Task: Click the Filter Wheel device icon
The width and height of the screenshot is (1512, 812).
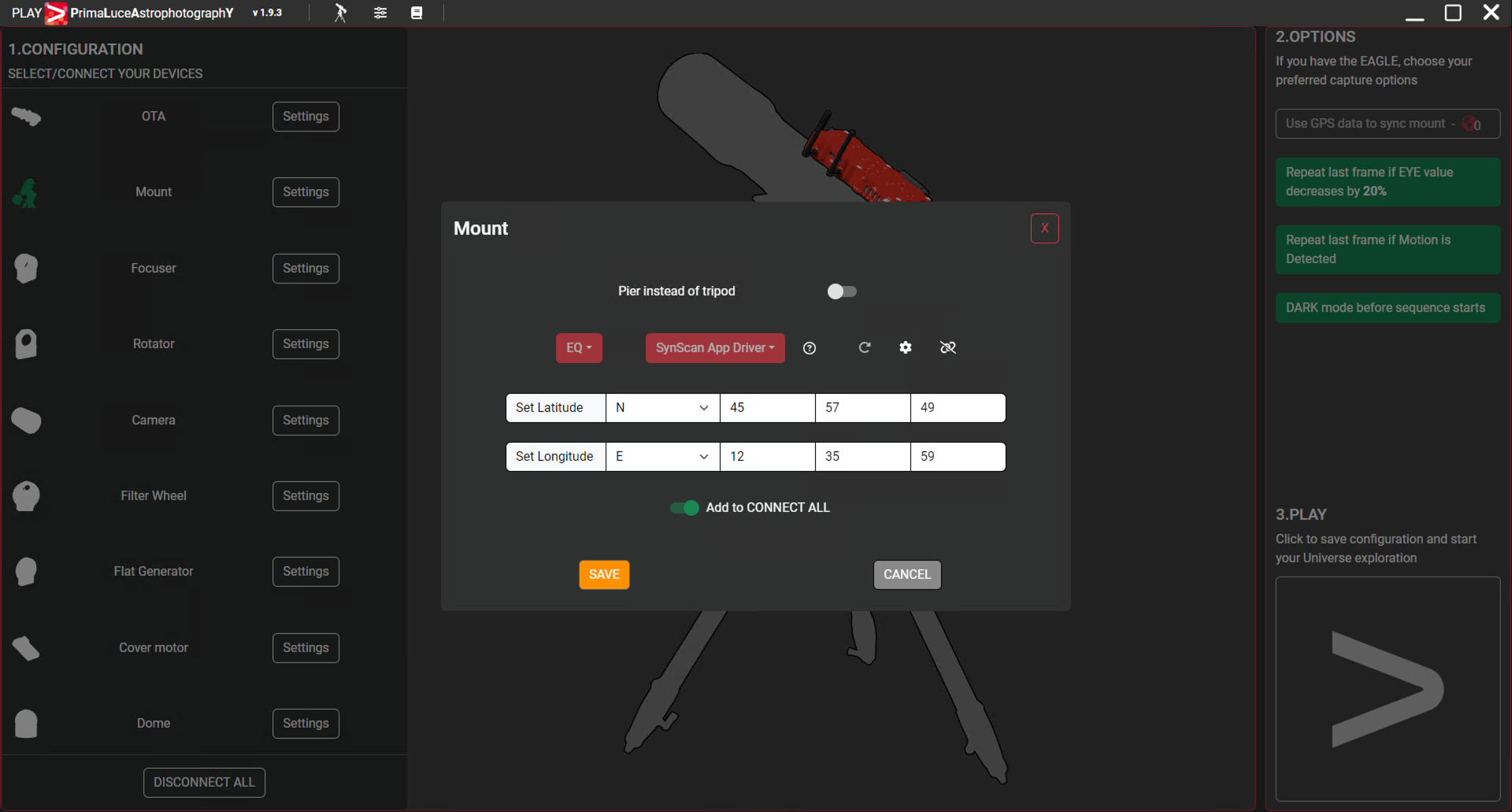Action: pos(26,496)
